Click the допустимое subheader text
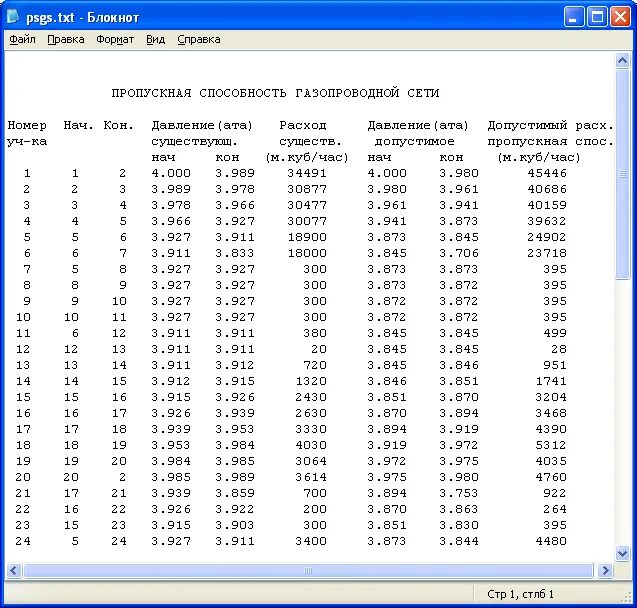The height and width of the screenshot is (608, 637). tap(414, 141)
